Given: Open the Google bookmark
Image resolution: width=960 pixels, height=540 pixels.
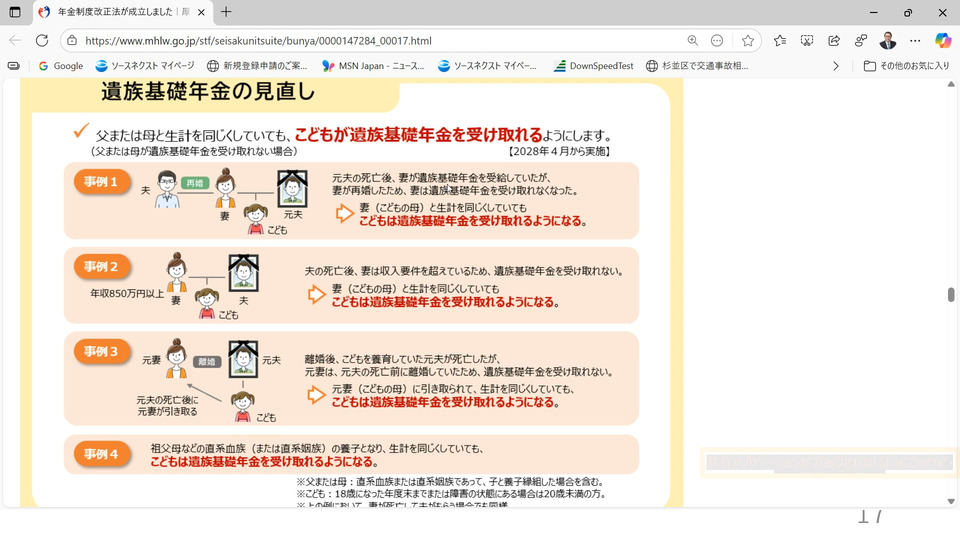Looking at the screenshot, I should click(61, 66).
